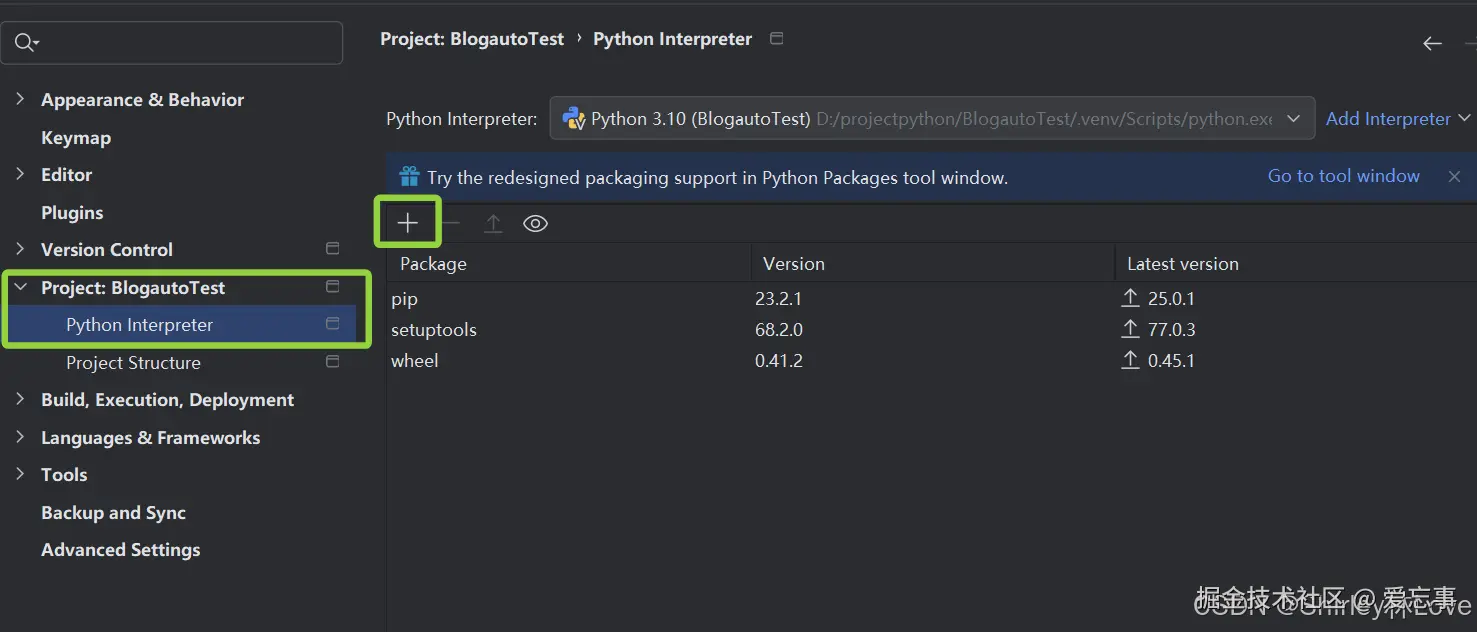
Task: Click the Add Interpreter link
Action: [1387, 119]
